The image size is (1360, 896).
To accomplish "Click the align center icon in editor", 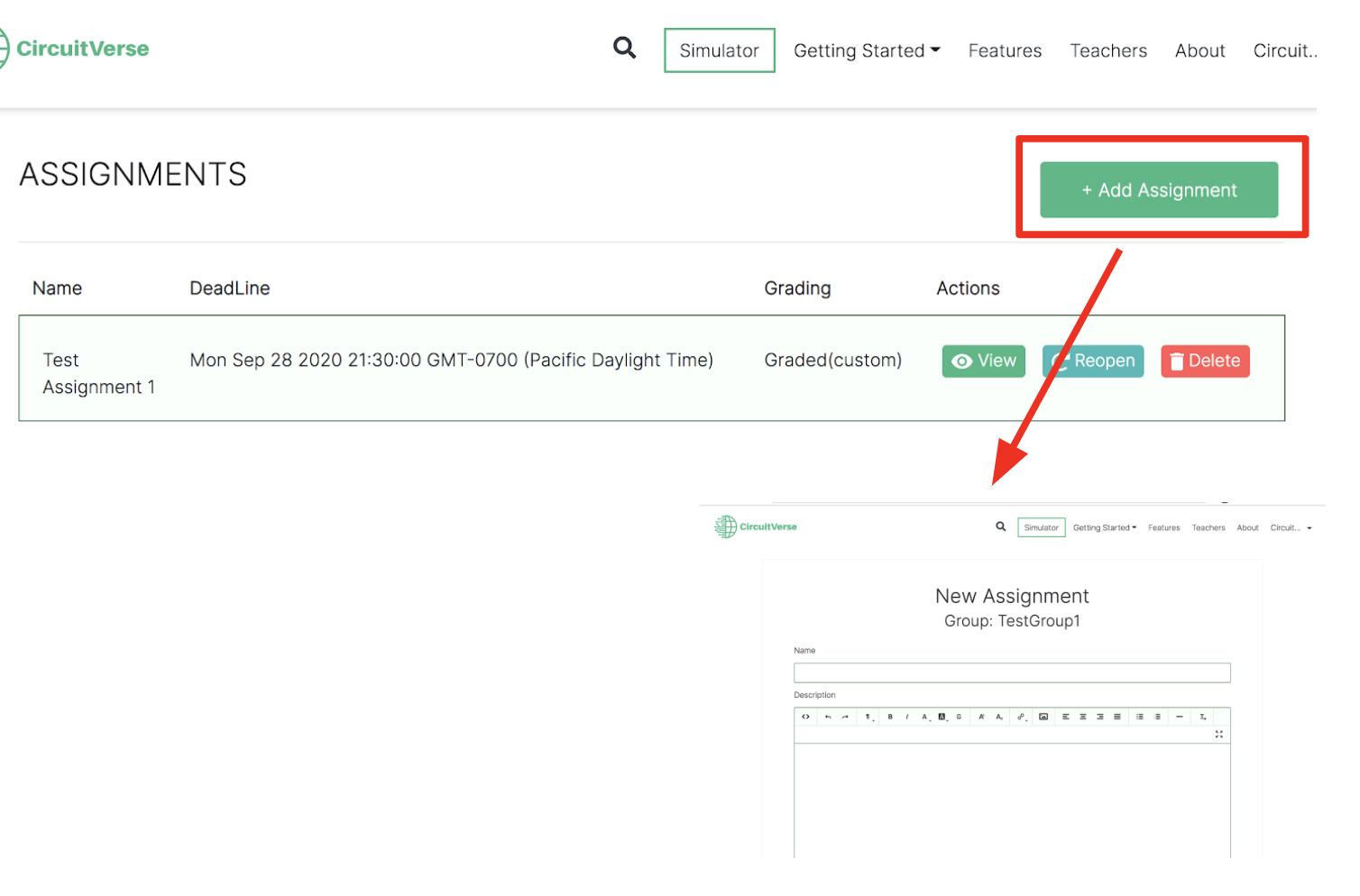I will [1083, 717].
